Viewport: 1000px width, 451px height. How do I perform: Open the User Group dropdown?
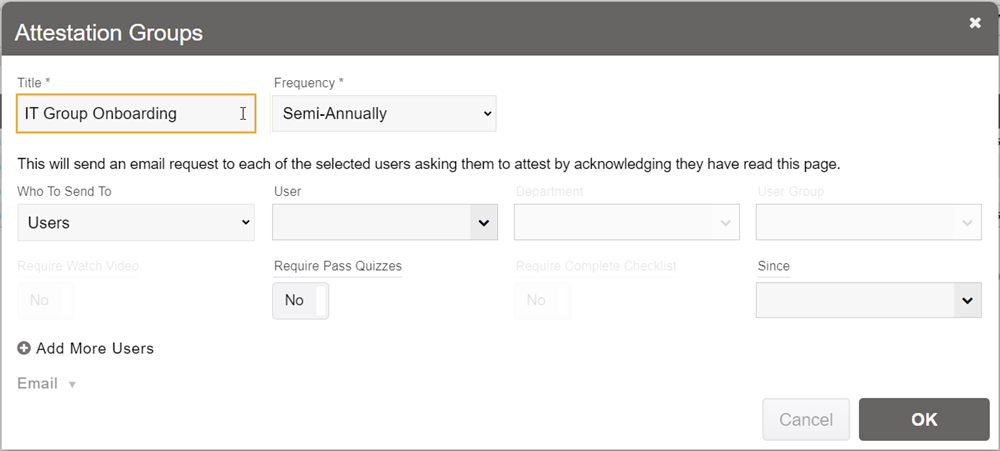coord(868,223)
